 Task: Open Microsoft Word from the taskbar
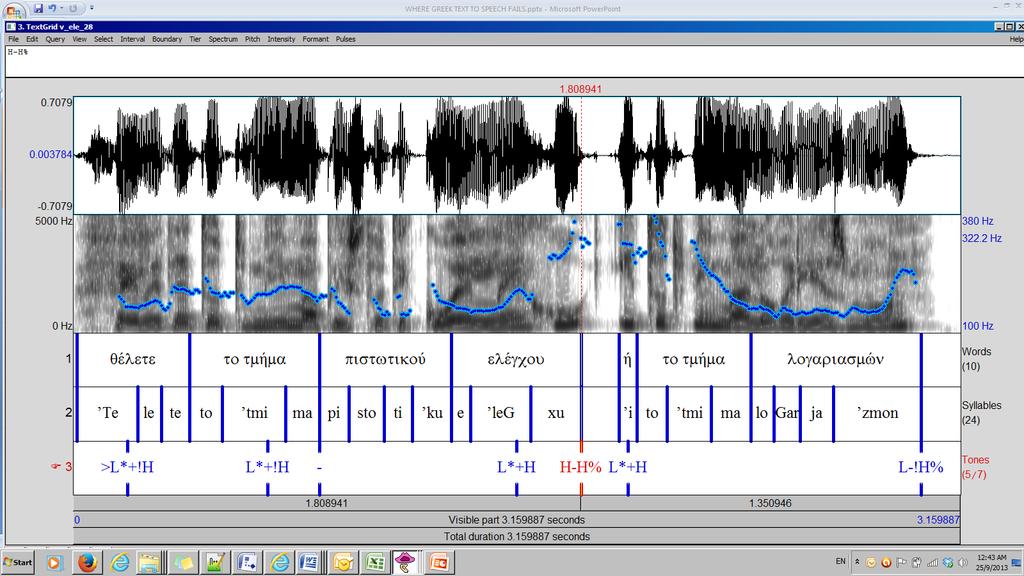point(310,562)
